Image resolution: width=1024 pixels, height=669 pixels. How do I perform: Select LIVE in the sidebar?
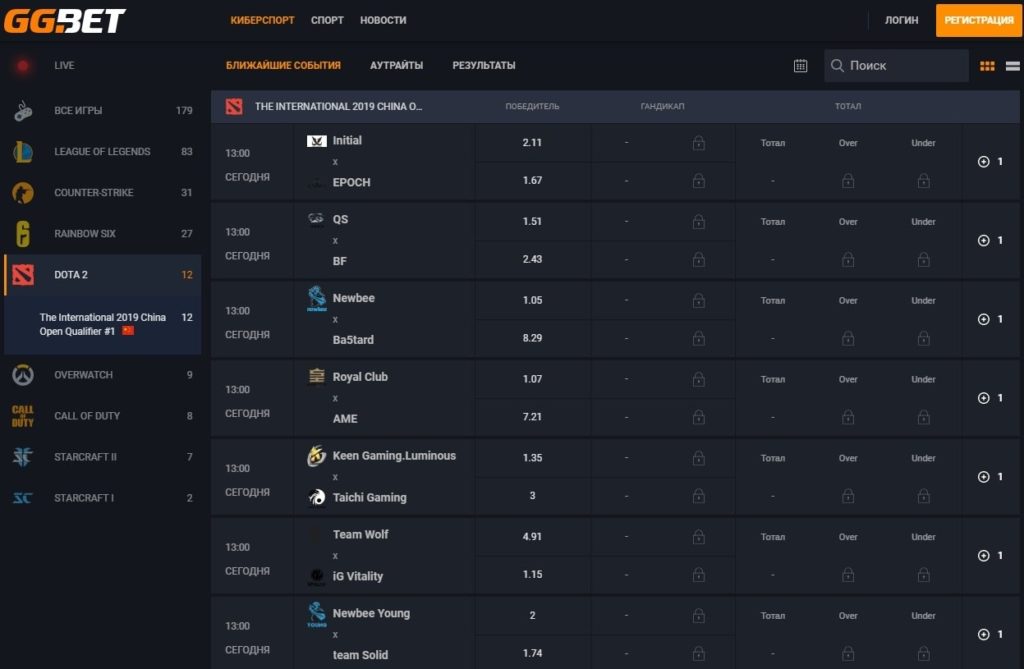(x=103, y=65)
